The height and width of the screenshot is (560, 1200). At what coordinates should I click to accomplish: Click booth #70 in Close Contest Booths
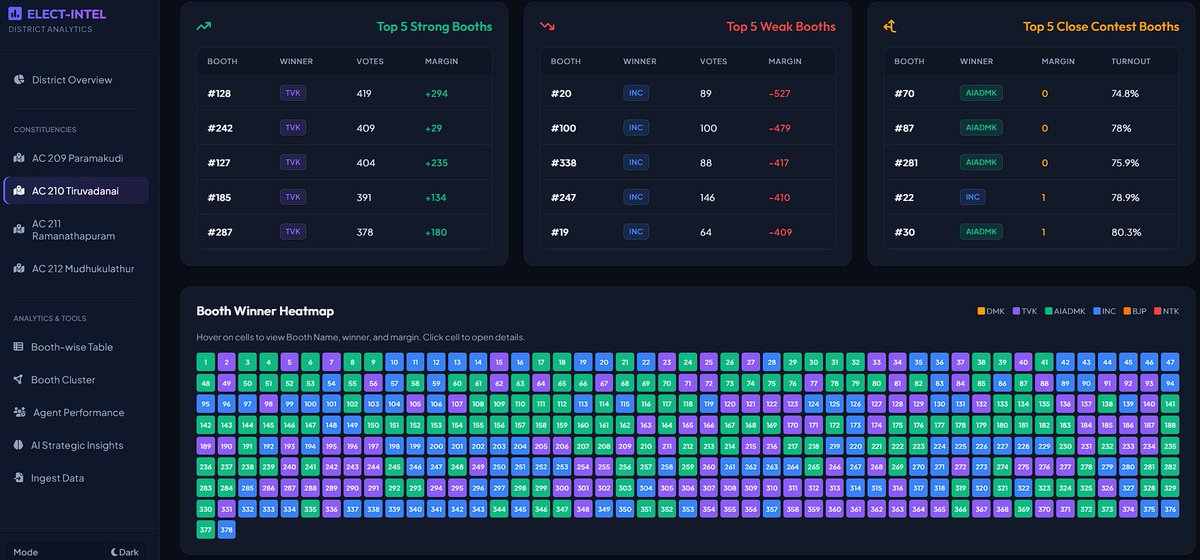pyautogui.click(x=904, y=94)
